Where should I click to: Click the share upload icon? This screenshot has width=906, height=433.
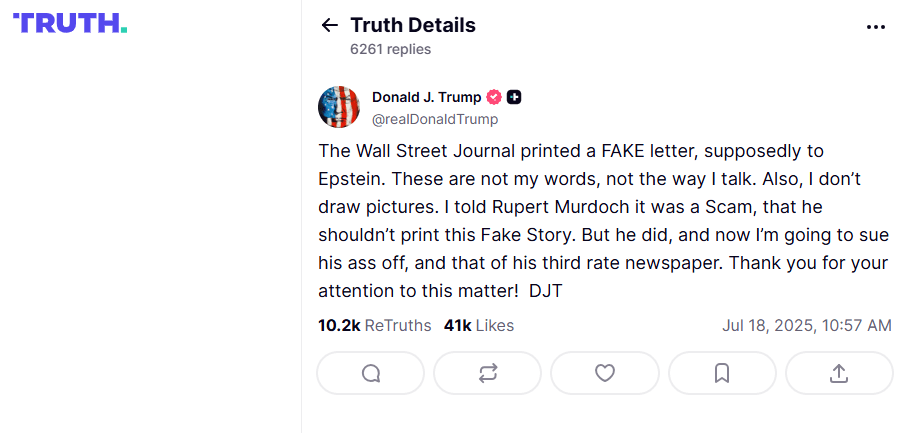click(839, 373)
